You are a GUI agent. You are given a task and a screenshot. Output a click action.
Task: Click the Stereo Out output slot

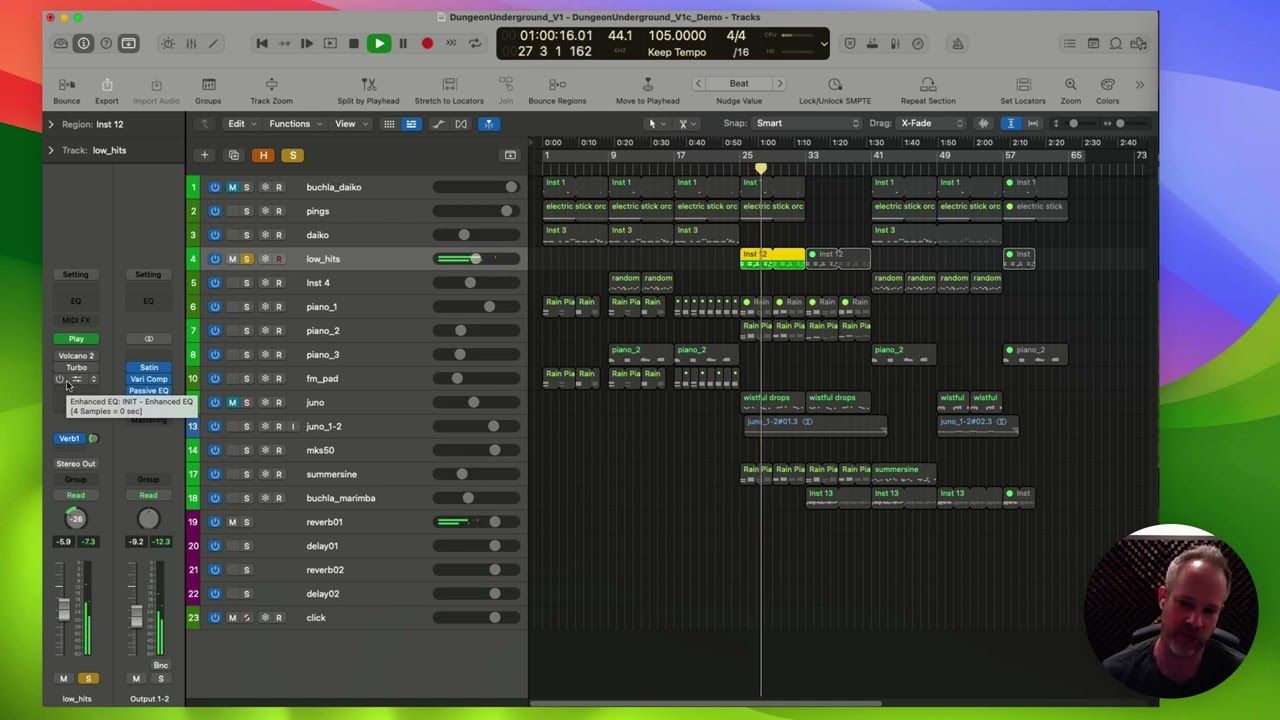(x=76, y=464)
